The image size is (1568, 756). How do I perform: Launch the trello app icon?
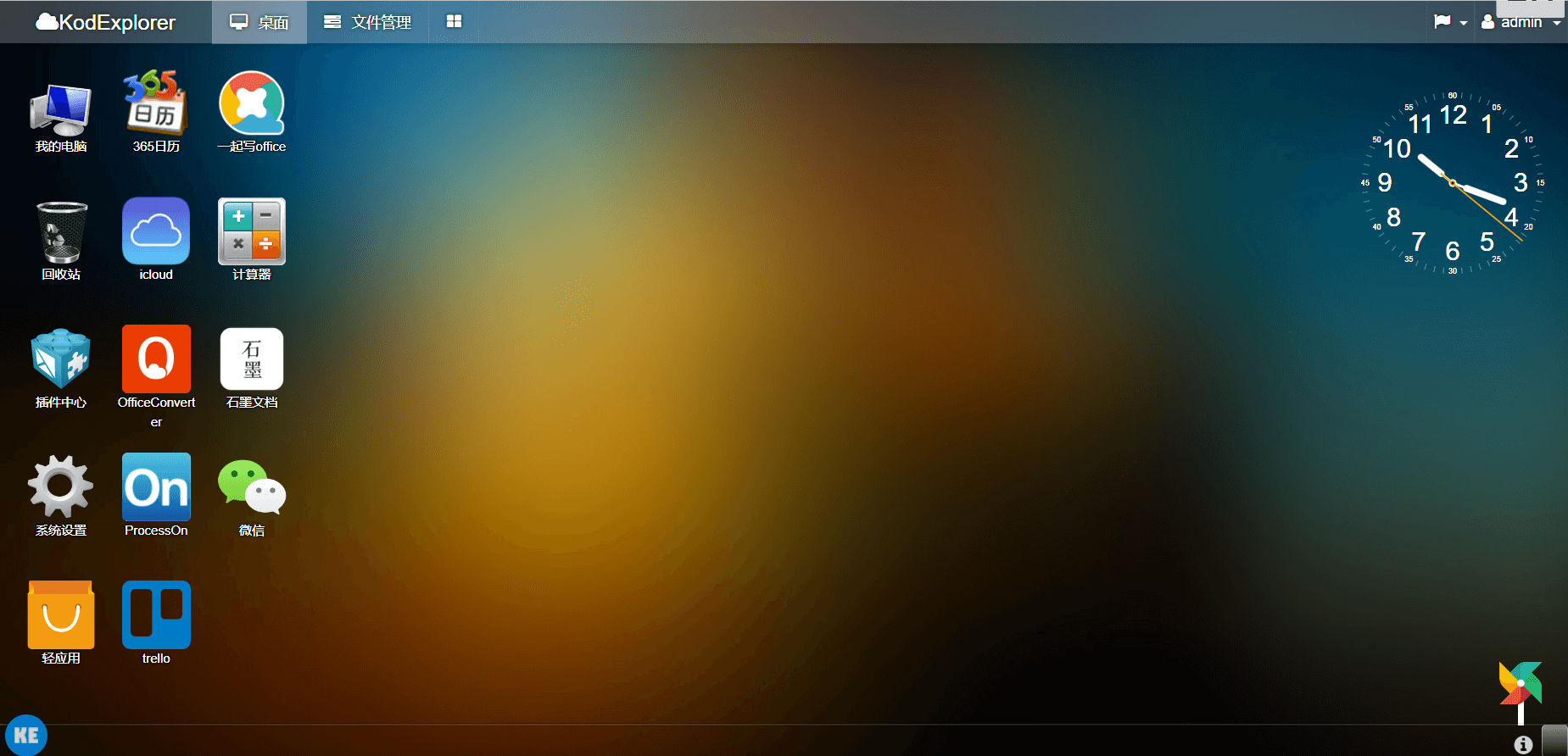(x=156, y=615)
